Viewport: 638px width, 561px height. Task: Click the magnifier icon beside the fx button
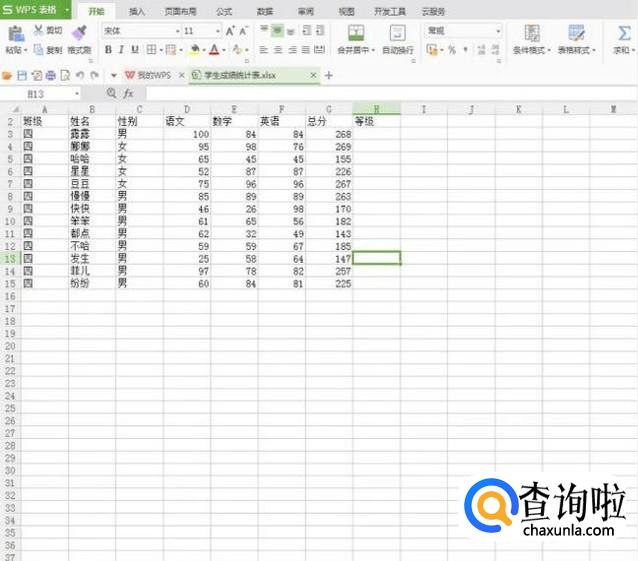point(111,93)
